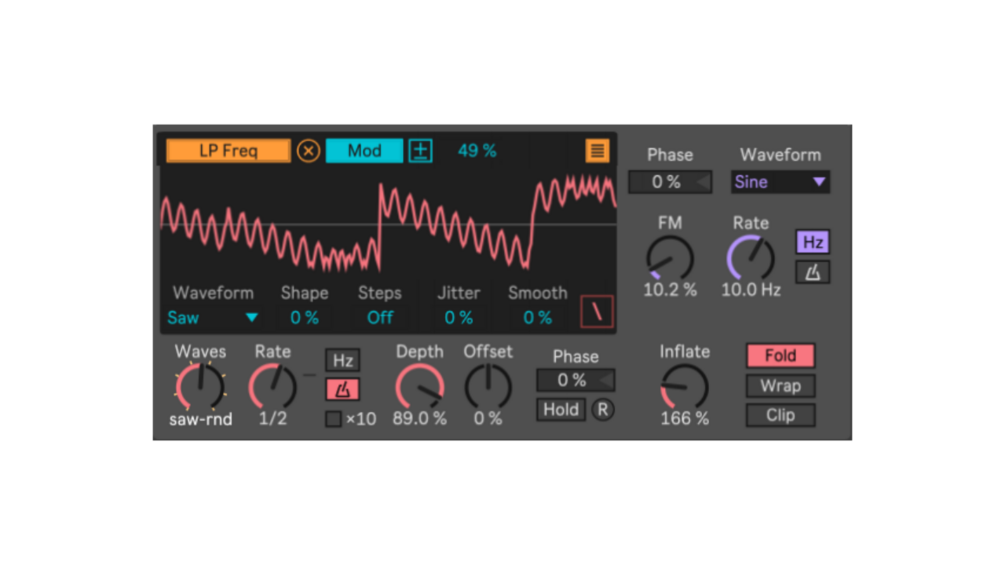The image size is (1005, 565).
Task: Open the orange mapping list icon
Action: pyautogui.click(x=597, y=151)
